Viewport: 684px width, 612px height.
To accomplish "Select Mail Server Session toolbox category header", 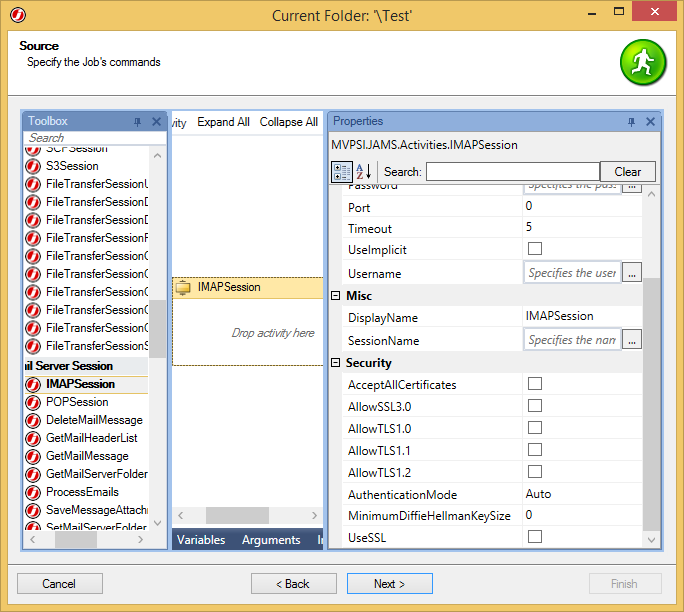I will pos(86,366).
